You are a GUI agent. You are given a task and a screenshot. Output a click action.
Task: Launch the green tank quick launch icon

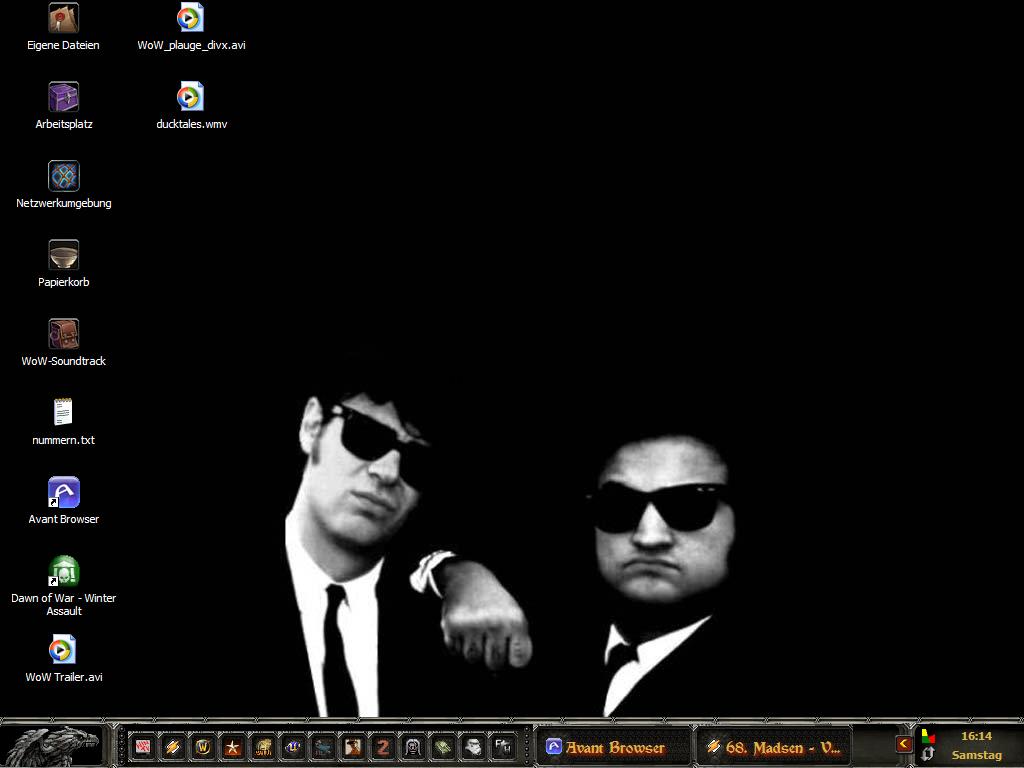[443, 746]
